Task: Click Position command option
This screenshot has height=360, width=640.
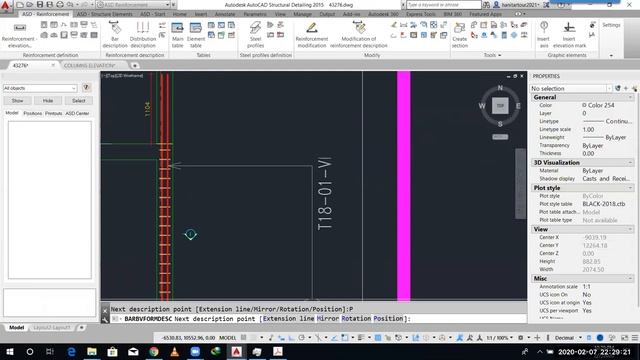Action: pos(388,318)
